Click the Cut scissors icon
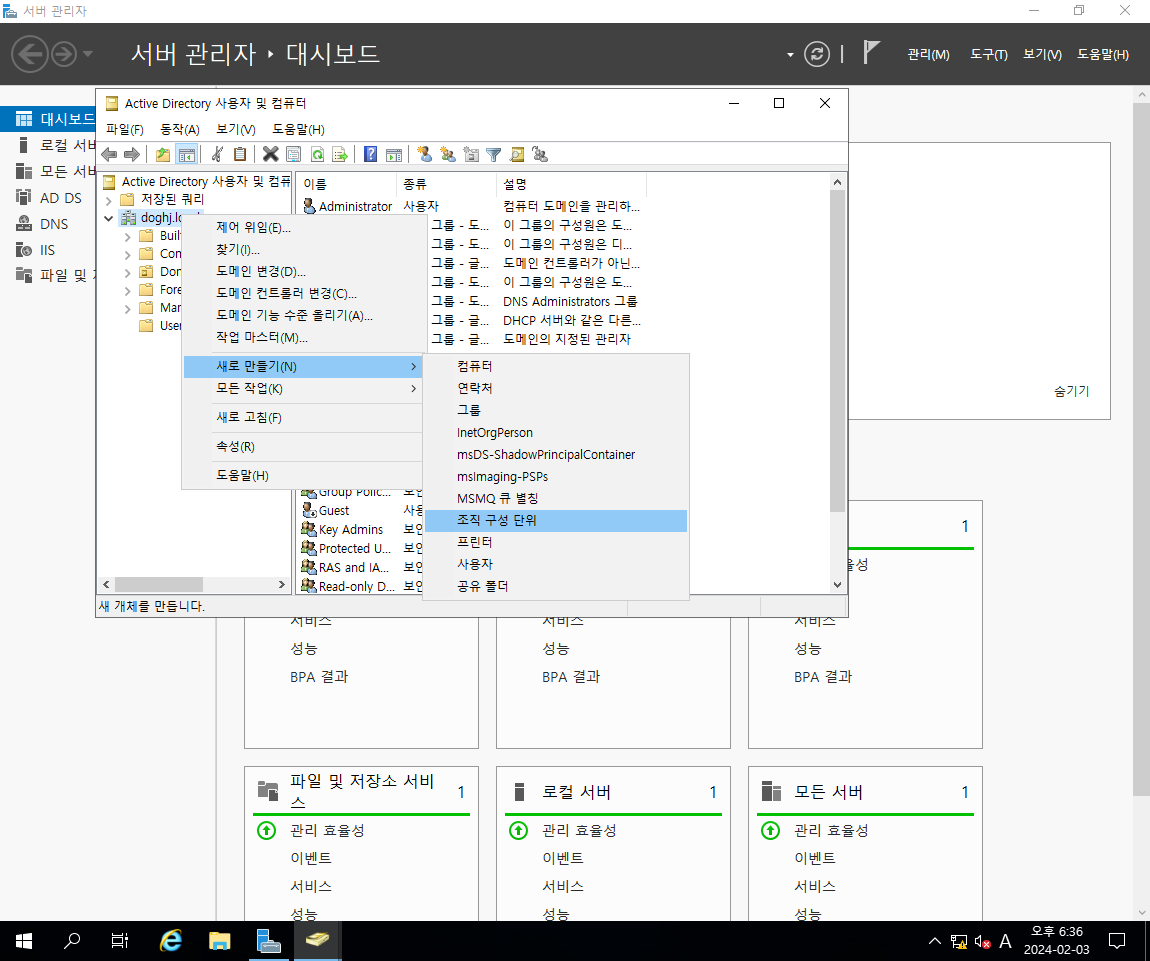The width and height of the screenshot is (1150, 961). click(x=217, y=154)
